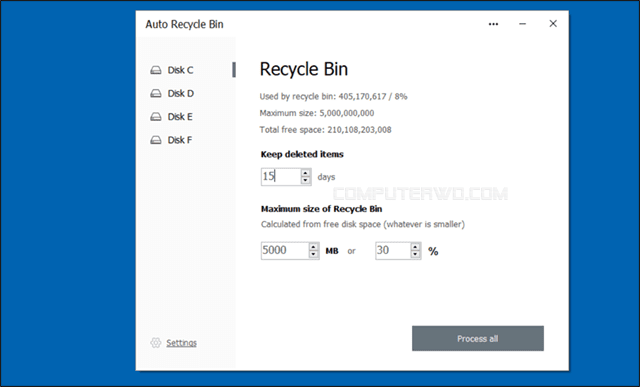Increase the percent value with up arrow
This screenshot has height=387, width=640.
pos(416,247)
